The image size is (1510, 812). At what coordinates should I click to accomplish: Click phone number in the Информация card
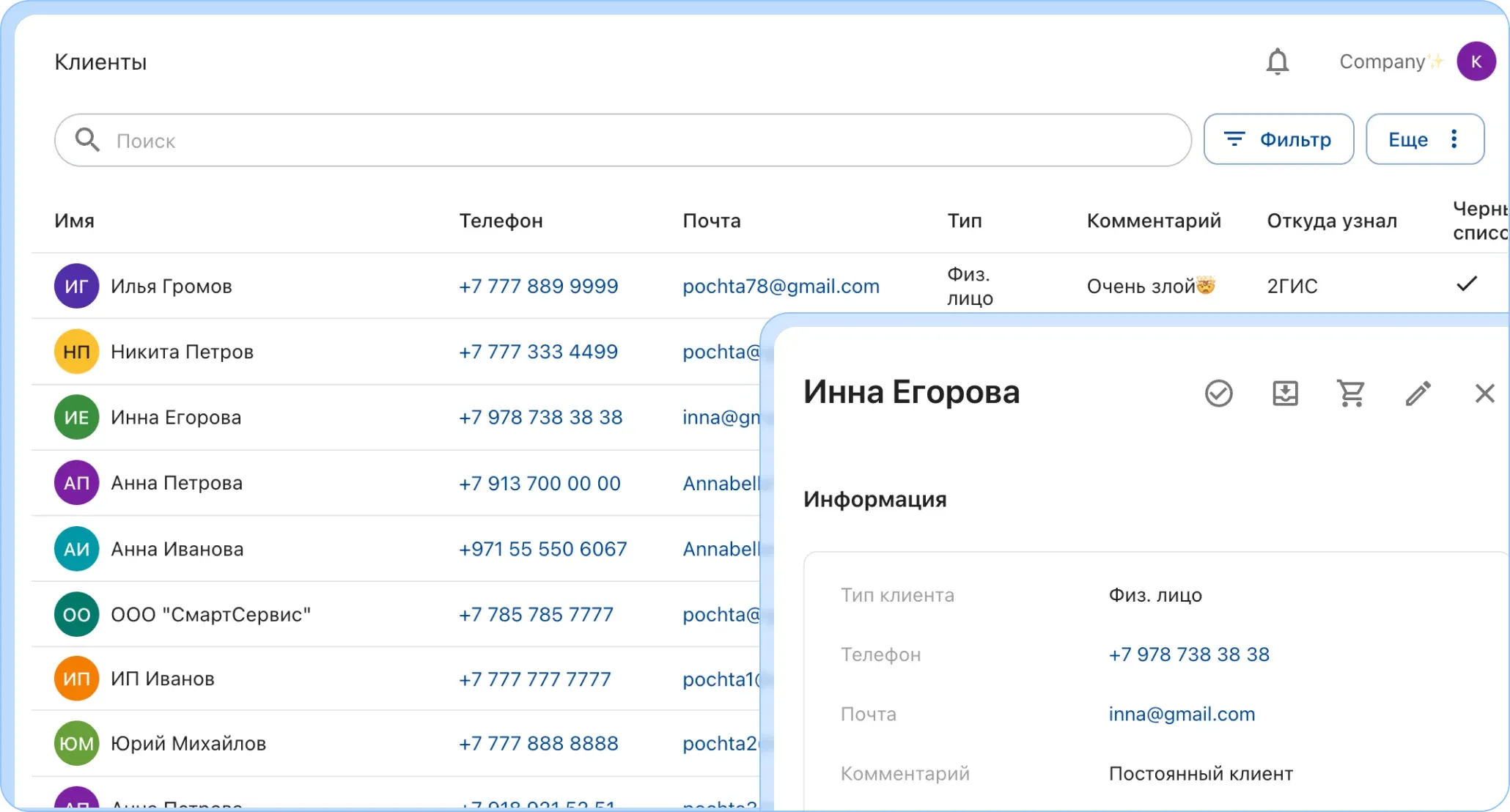[1188, 654]
